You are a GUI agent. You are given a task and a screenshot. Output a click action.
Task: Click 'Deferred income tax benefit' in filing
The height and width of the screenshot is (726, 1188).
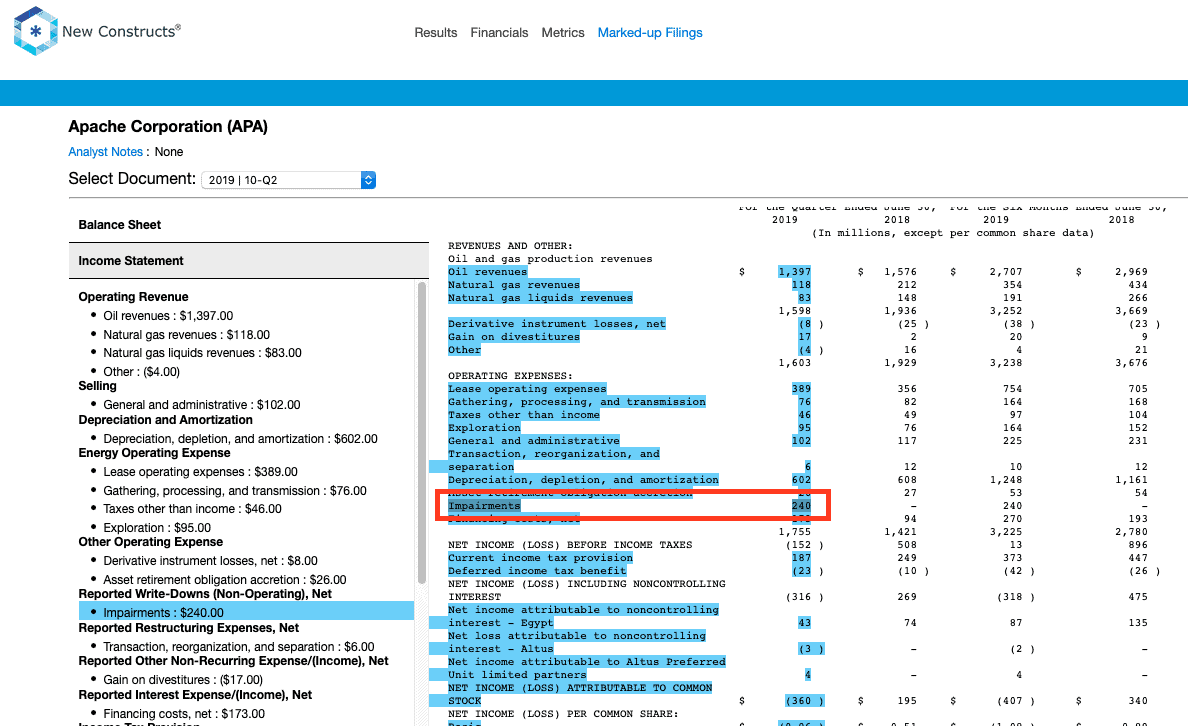537,571
